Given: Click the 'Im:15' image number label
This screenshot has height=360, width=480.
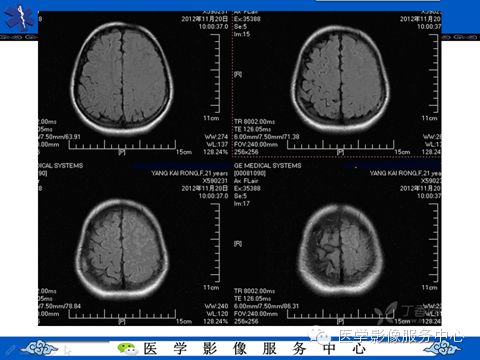Looking at the screenshot, I should [242, 34].
